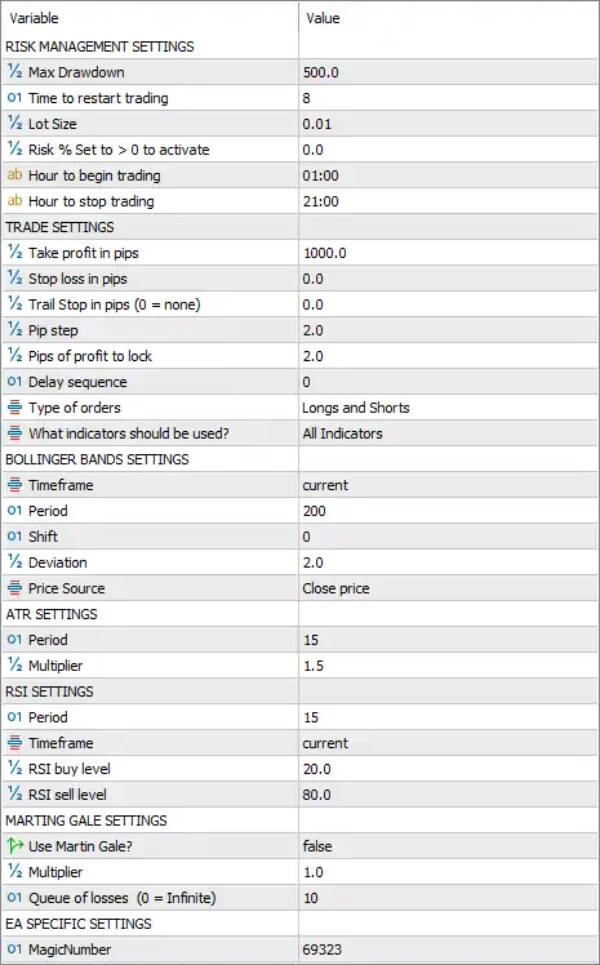Open the Price Source 'Close price' dropdown
600x965 pixels.
click(448, 588)
